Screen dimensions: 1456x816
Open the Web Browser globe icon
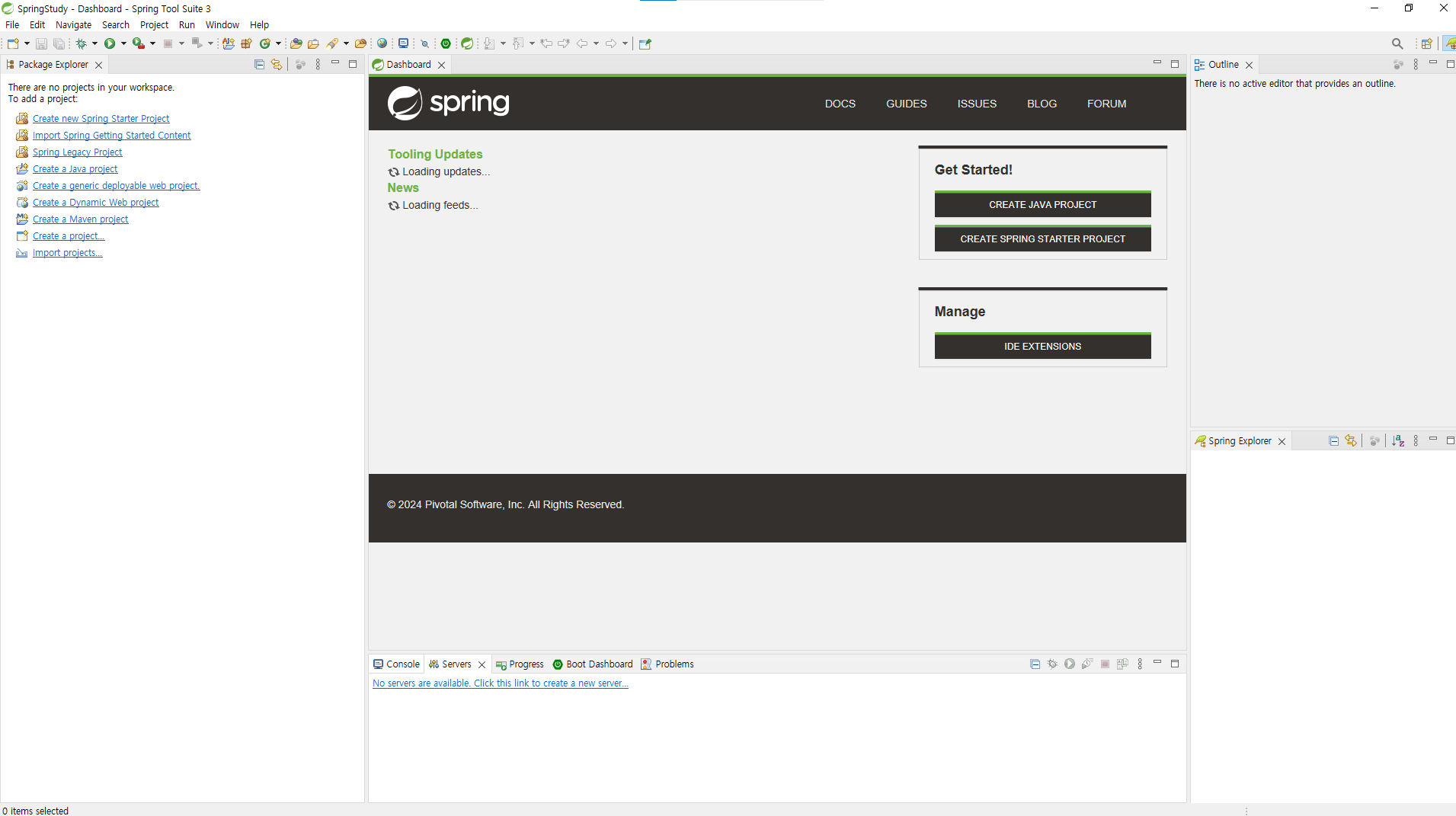pyautogui.click(x=382, y=43)
